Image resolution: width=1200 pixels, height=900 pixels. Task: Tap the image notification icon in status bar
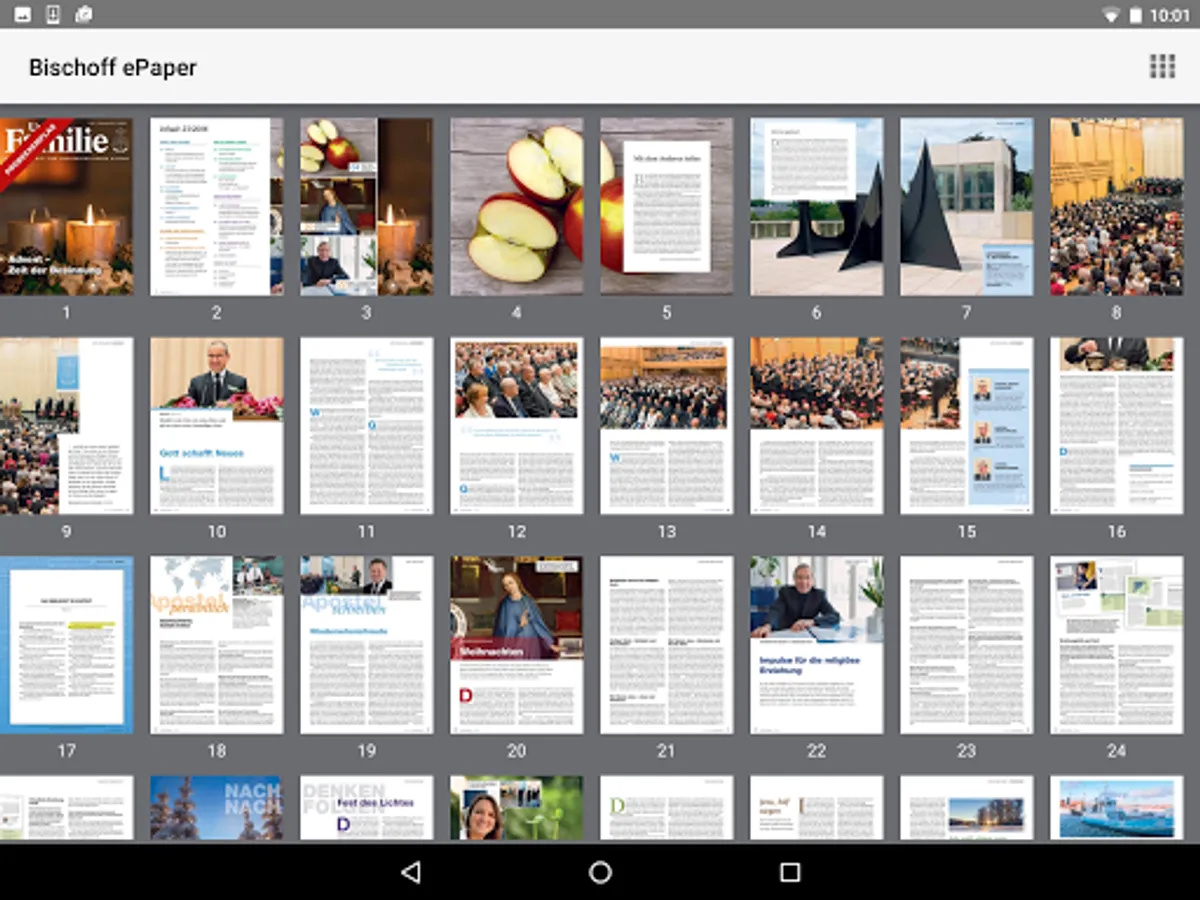coord(22,14)
